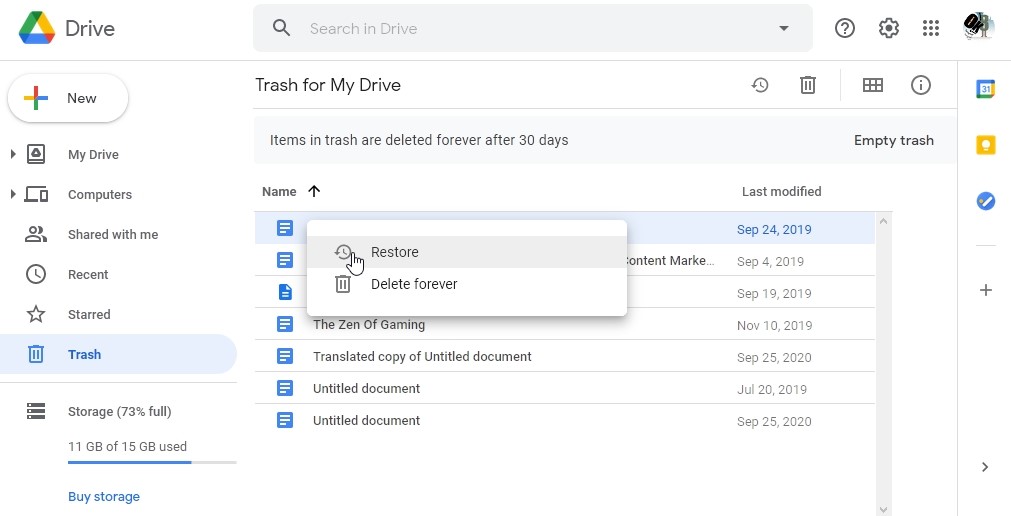Choose Restore from the context menu
The width and height of the screenshot is (1011, 516).
467,252
